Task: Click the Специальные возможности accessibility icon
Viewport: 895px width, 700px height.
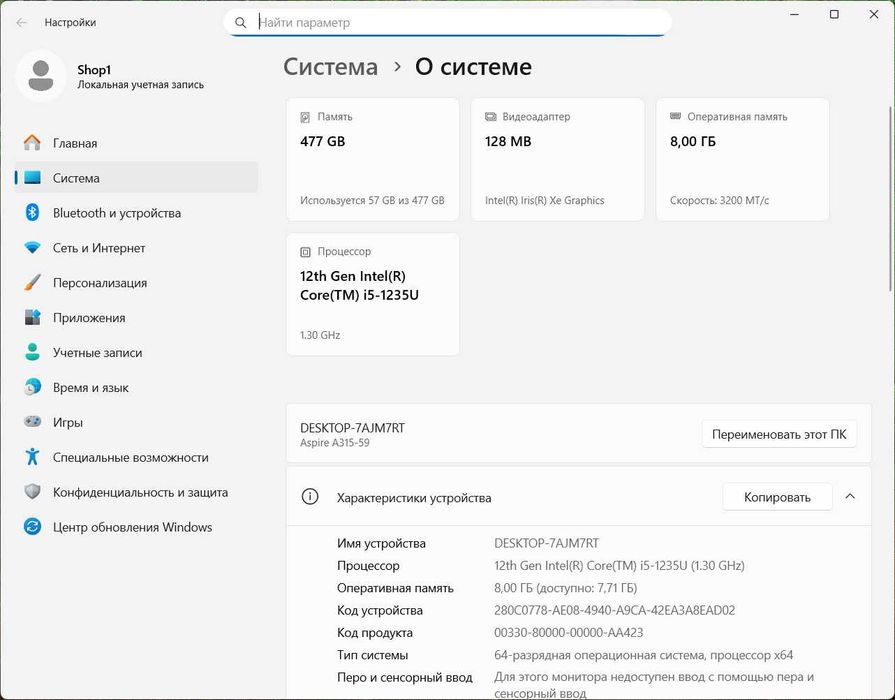Action: click(33, 457)
